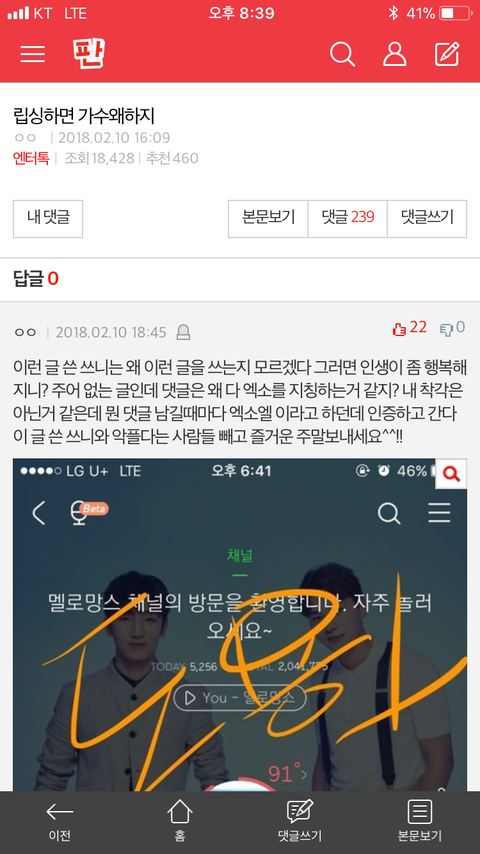Viewport: 480px width, 854px height.
Task: Tap the 홈 house icon in bottom bar
Action: [180, 821]
